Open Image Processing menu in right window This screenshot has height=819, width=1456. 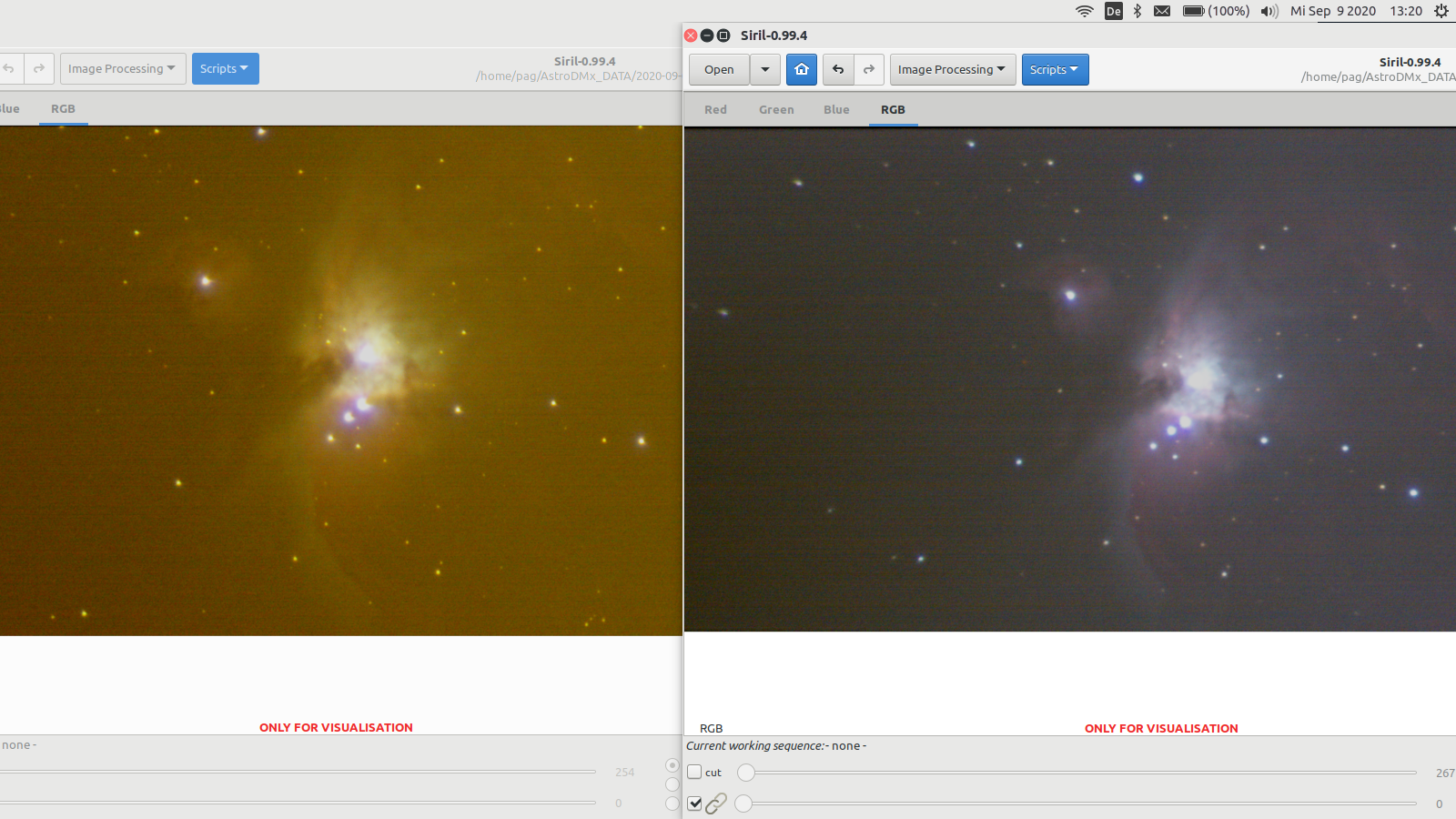click(x=952, y=69)
